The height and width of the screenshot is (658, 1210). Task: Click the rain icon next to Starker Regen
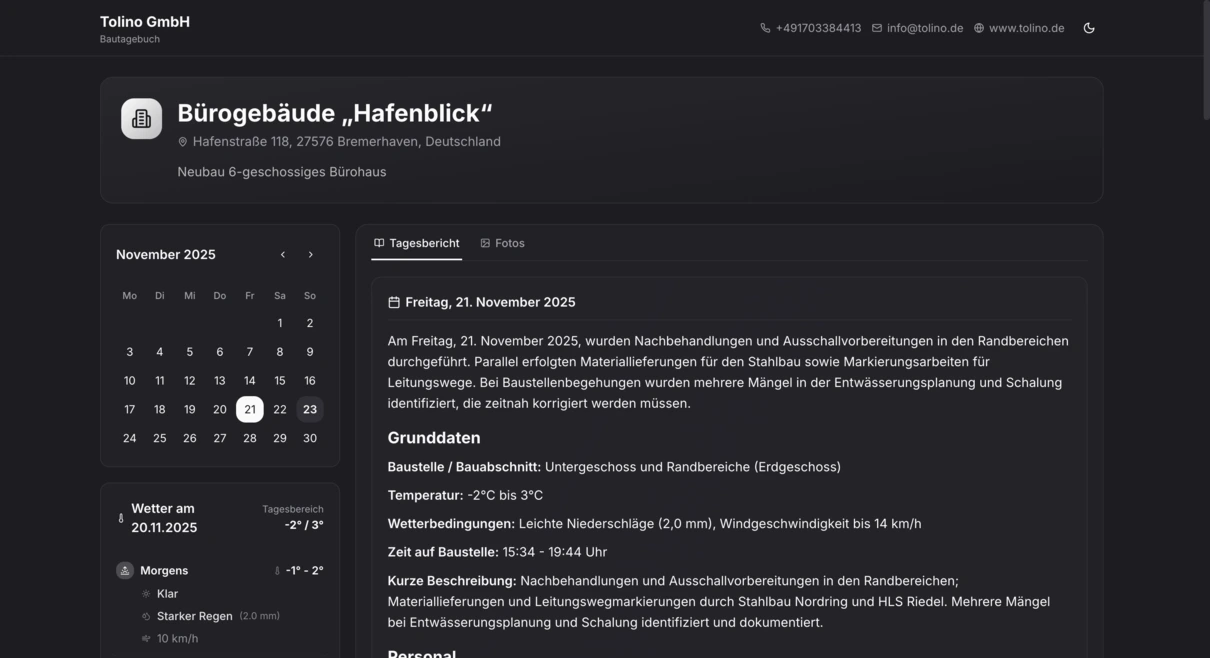(x=144, y=615)
